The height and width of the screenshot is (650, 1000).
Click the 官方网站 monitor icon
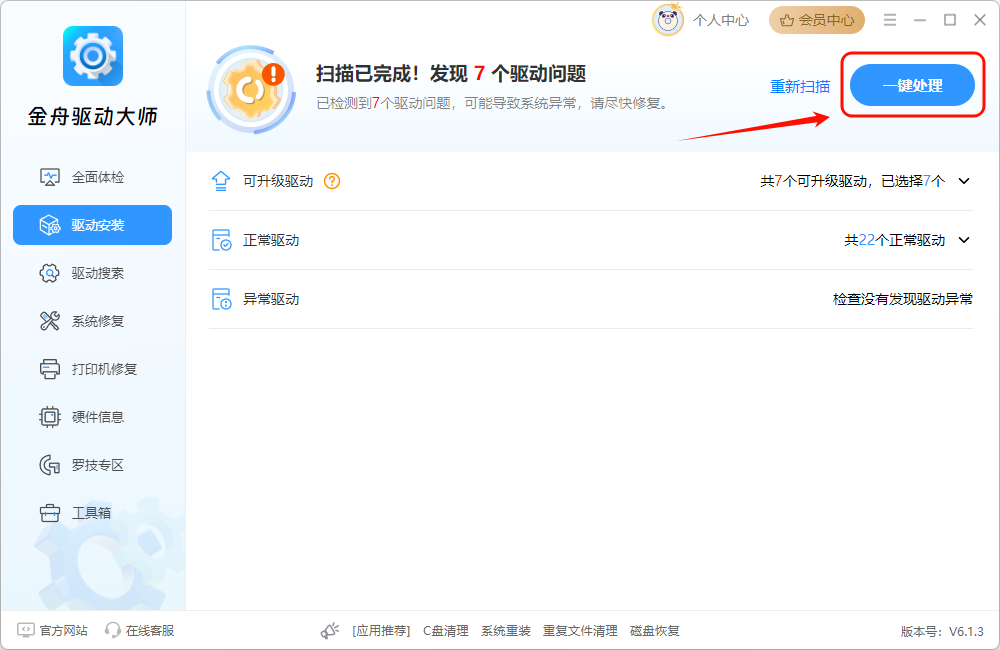[26, 630]
